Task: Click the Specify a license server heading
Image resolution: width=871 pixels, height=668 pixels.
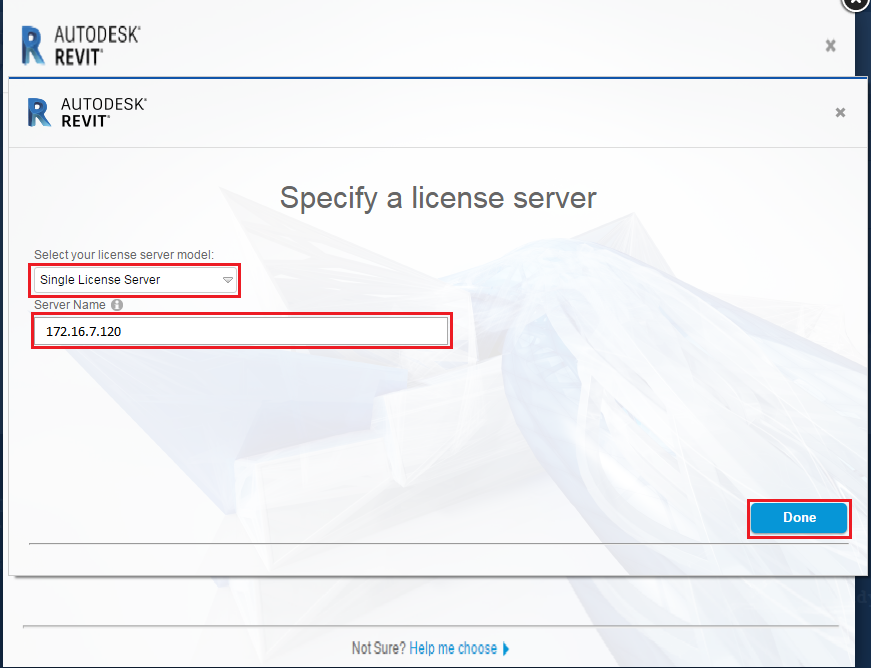Action: point(438,197)
